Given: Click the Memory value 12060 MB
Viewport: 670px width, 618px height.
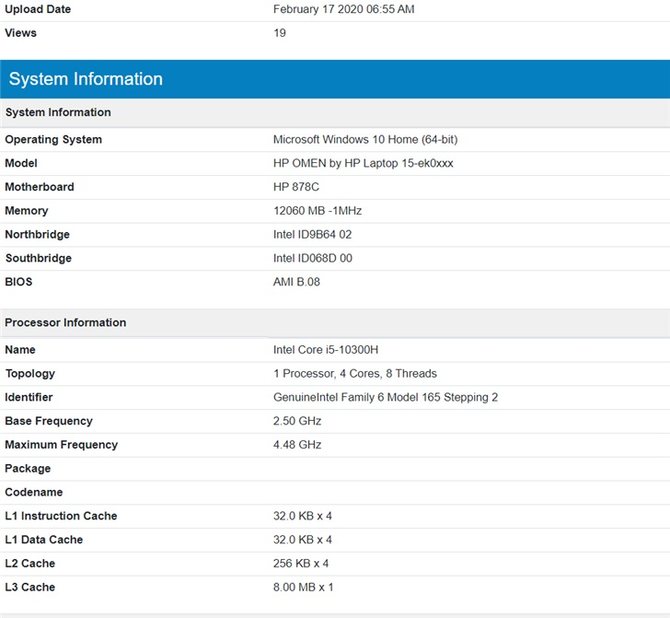Looking at the screenshot, I should pyautogui.click(x=317, y=211).
